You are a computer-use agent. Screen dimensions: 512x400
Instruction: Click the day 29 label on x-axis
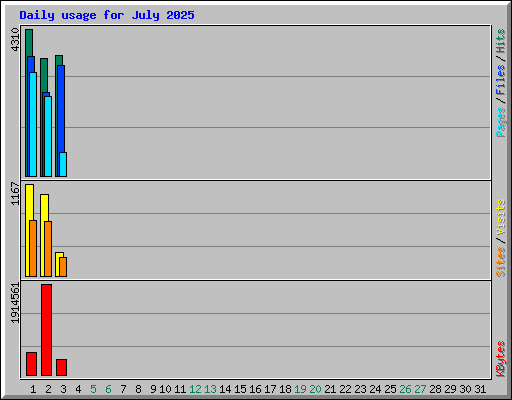point(450,389)
